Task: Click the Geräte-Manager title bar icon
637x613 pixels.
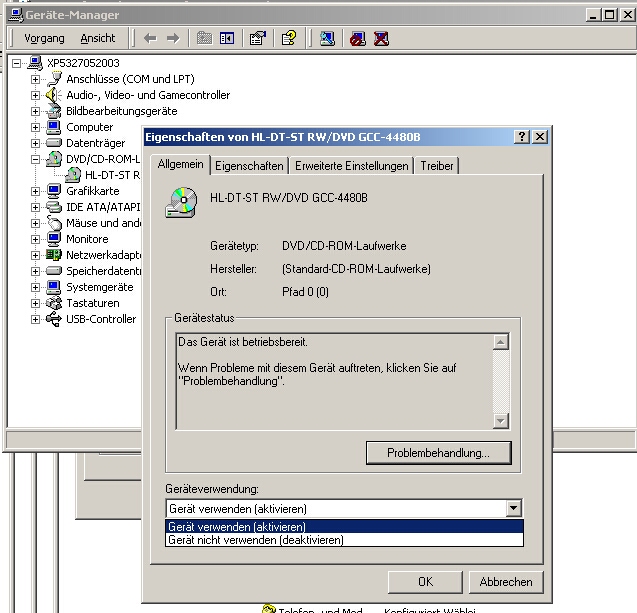Action: click(15, 15)
